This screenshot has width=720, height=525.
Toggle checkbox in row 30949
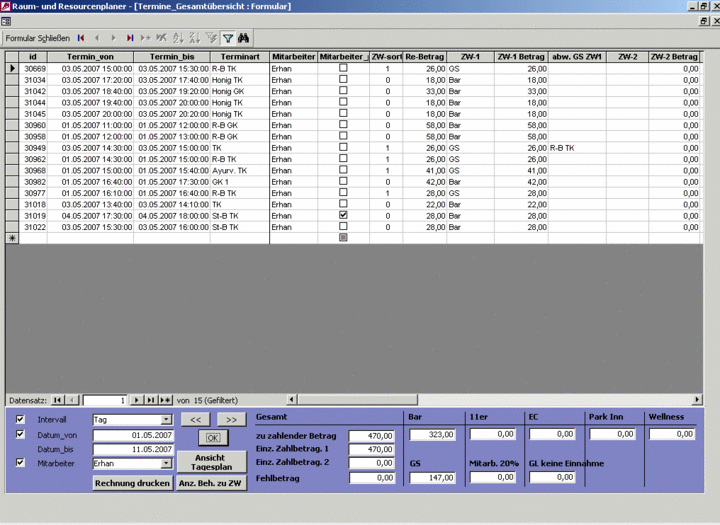[x=343, y=147]
